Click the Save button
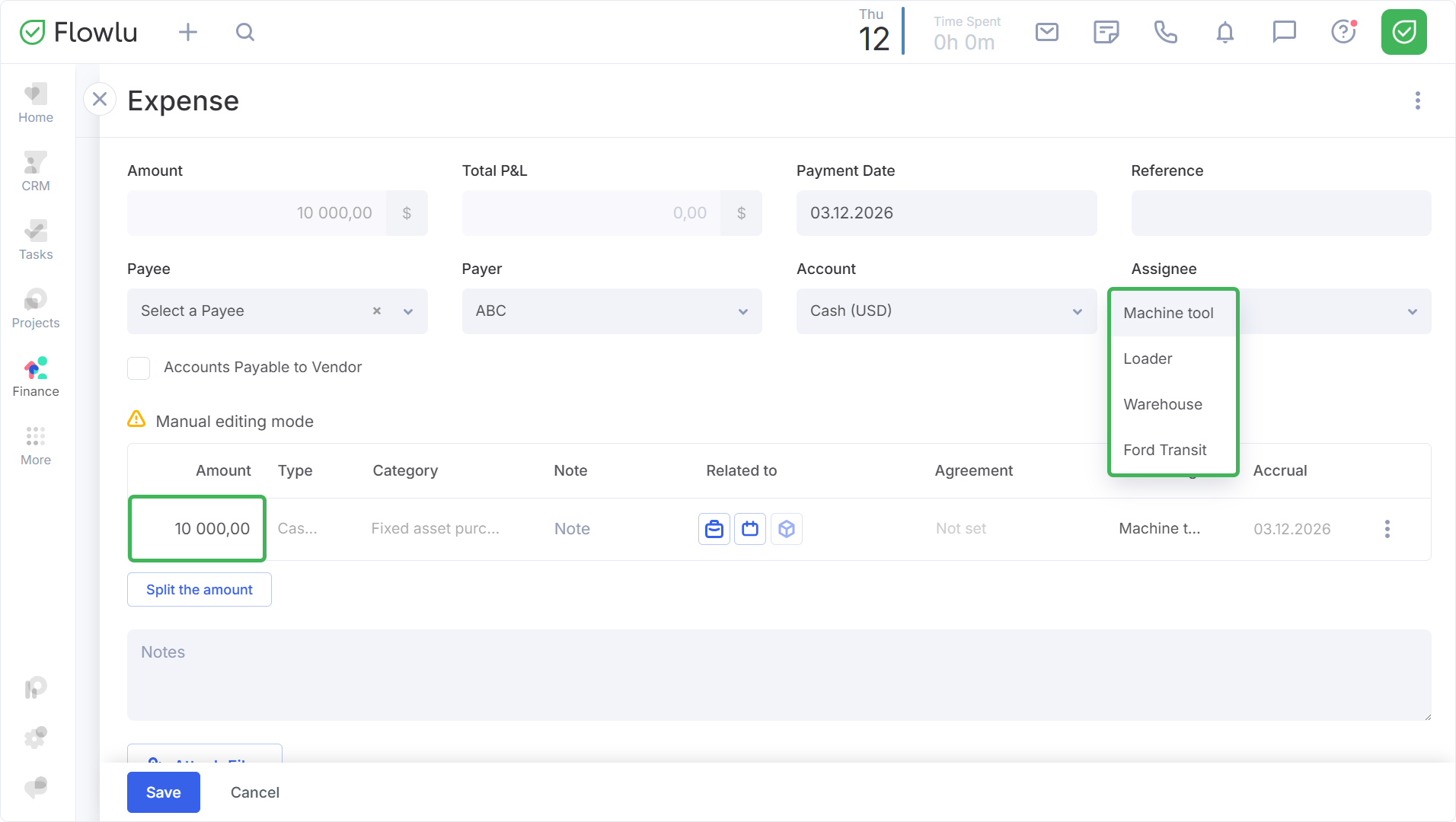Screen dimensions: 1456x822 163,792
